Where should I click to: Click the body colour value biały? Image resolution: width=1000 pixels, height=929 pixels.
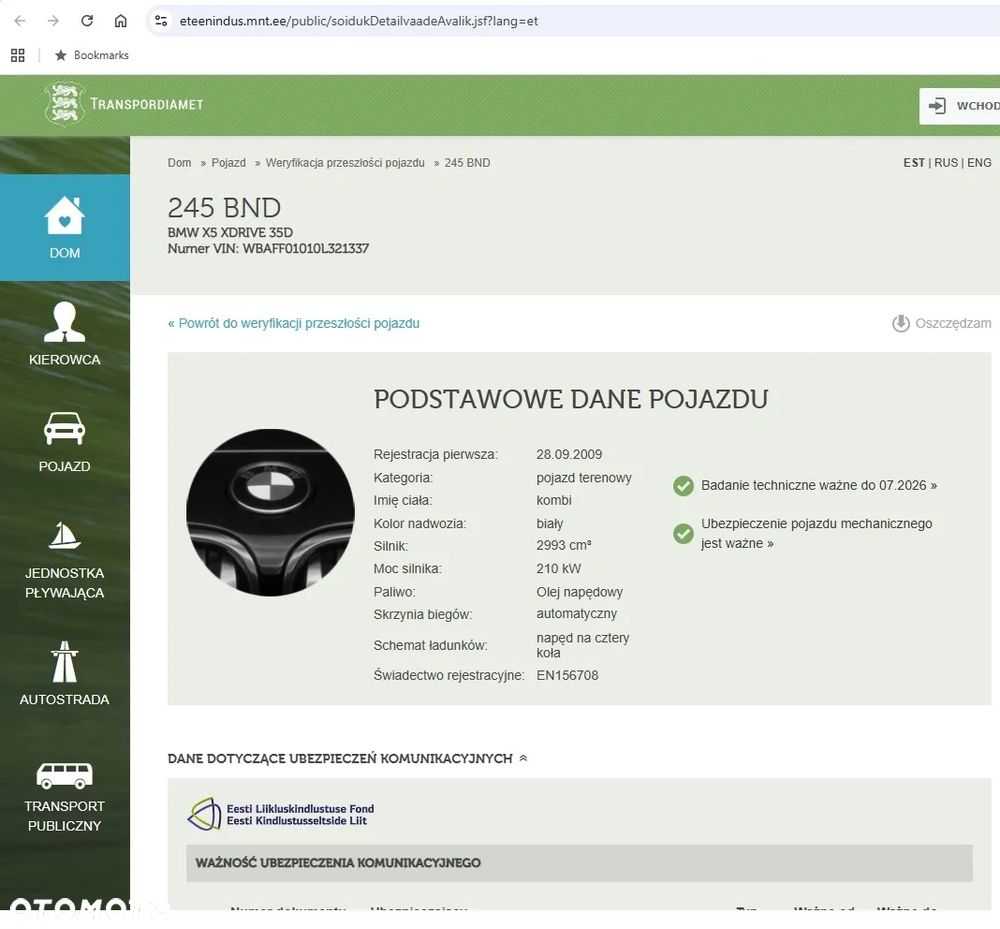pyautogui.click(x=550, y=523)
